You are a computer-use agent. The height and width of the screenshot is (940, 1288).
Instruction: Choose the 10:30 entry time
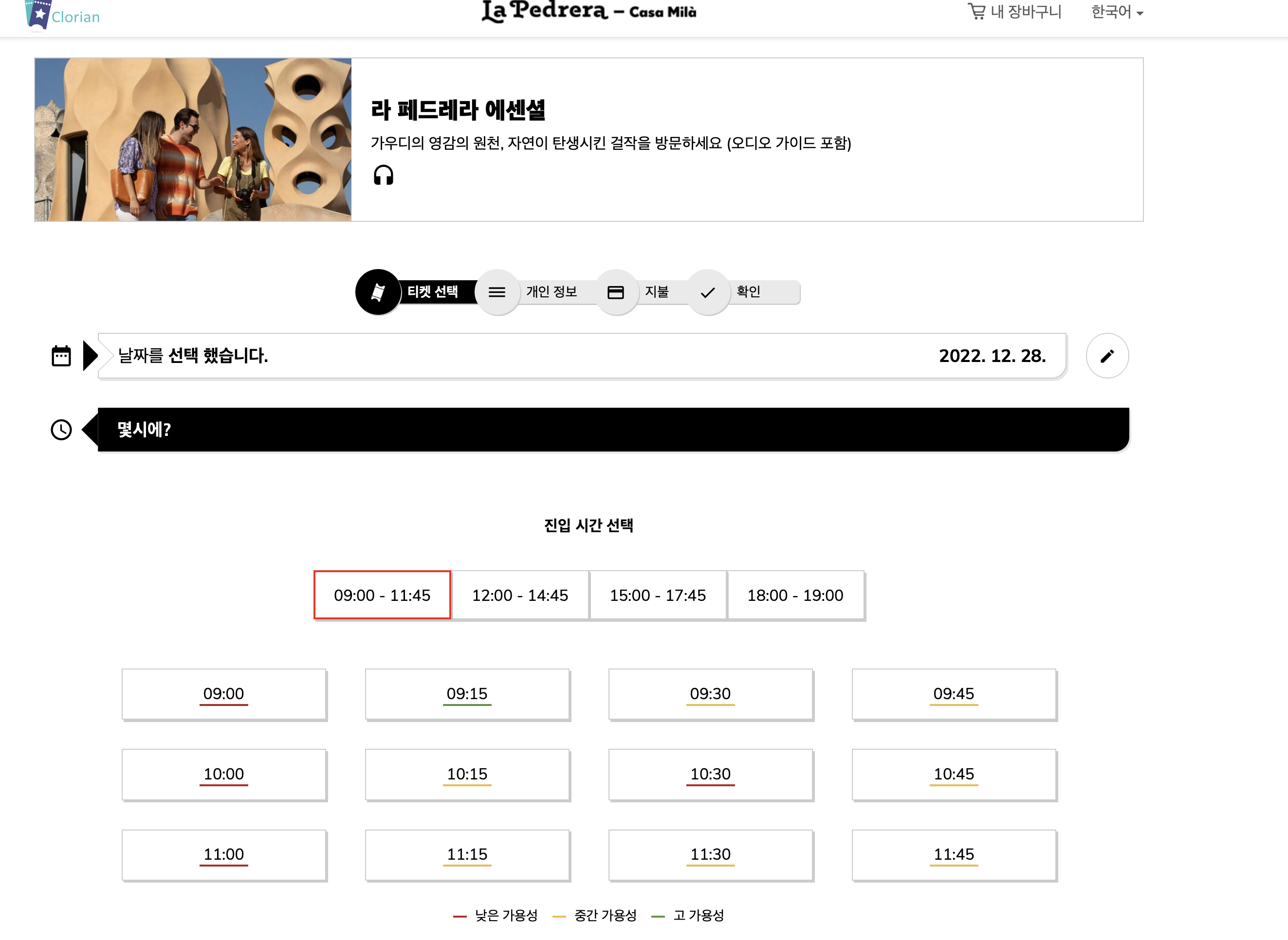710,774
